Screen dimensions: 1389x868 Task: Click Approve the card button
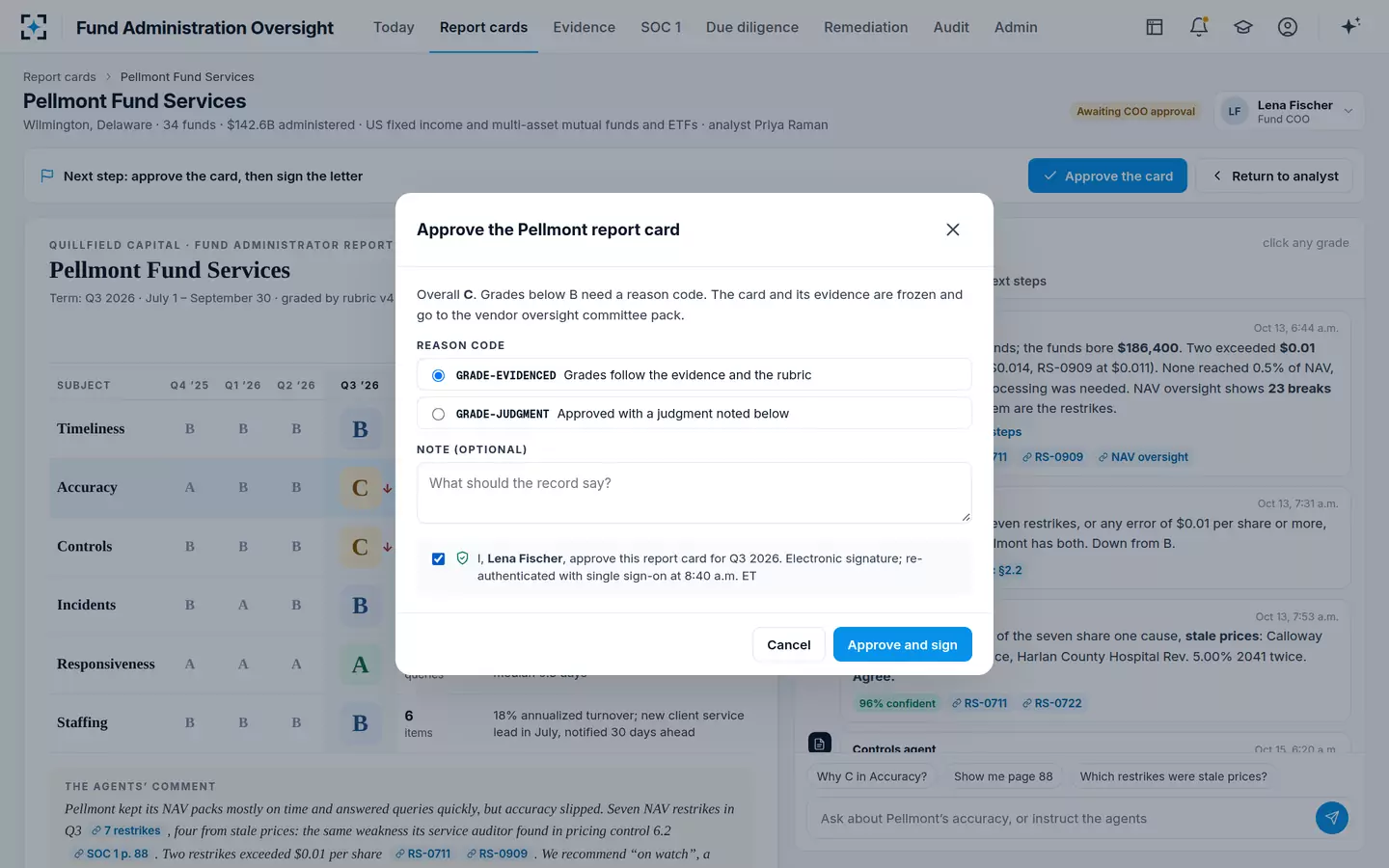[x=1107, y=176]
